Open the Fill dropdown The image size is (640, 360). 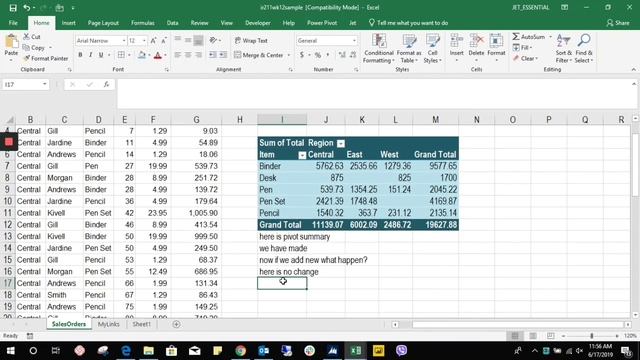point(522,48)
